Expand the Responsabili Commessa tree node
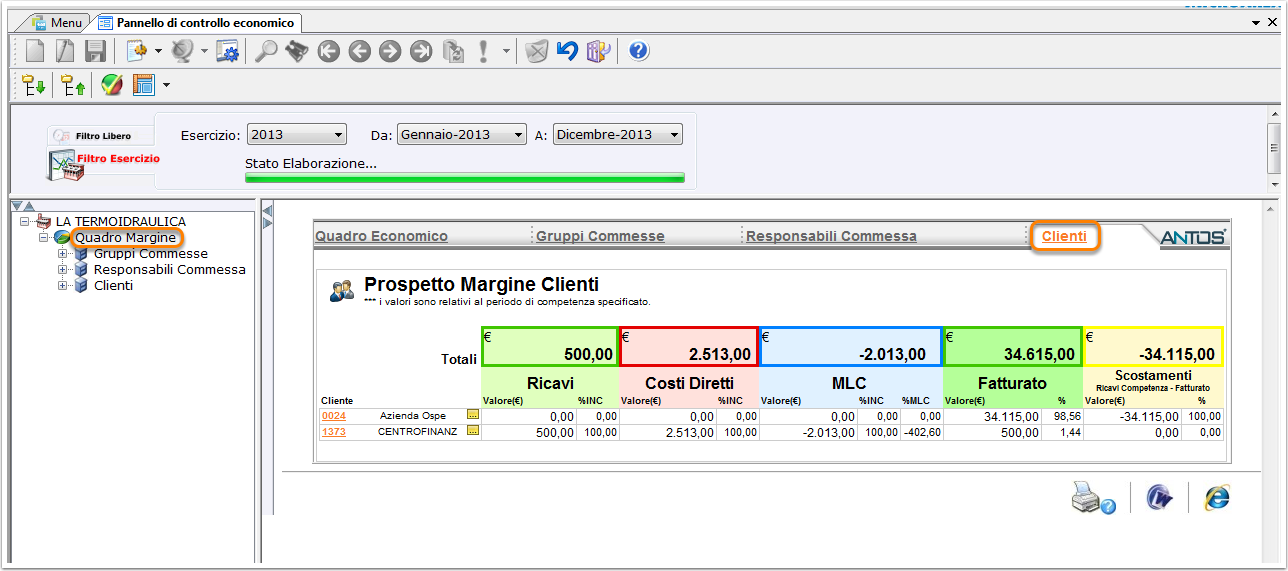Screen dimensions: 1288x571 click(x=63, y=270)
